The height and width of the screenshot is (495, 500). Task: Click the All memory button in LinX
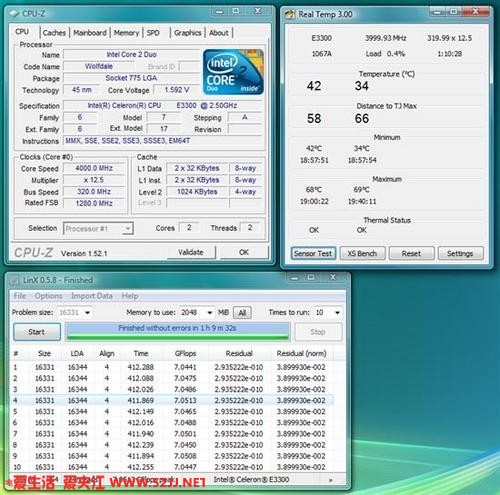click(x=242, y=313)
